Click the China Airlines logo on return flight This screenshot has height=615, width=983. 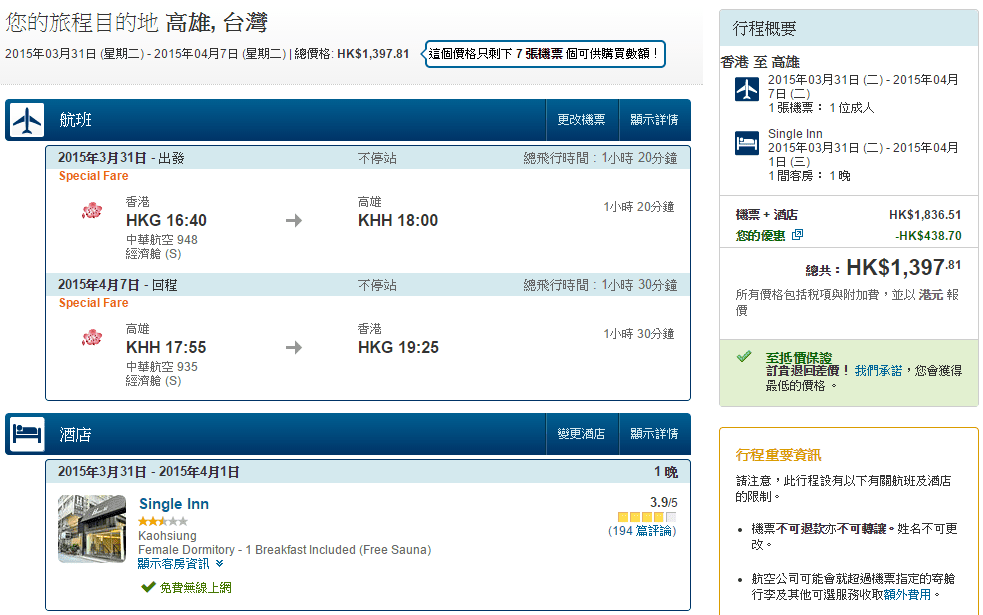pyautogui.click(x=92, y=338)
